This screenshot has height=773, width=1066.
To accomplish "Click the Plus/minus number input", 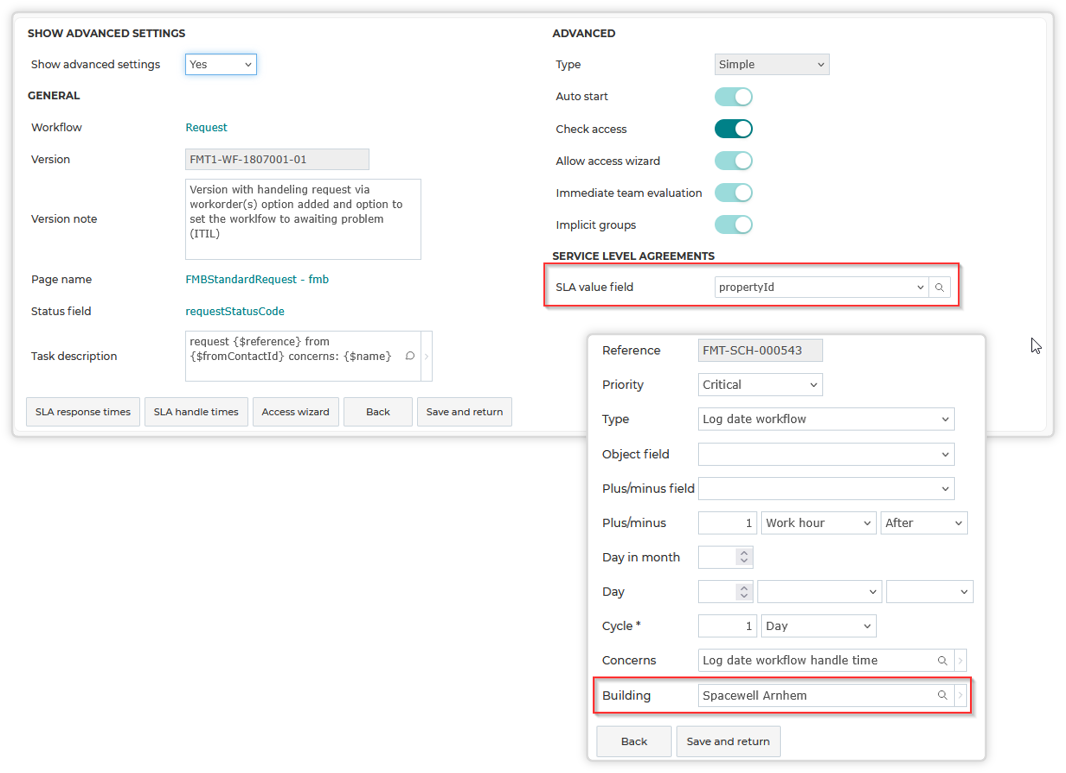I will pyautogui.click(x=727, y=523).
